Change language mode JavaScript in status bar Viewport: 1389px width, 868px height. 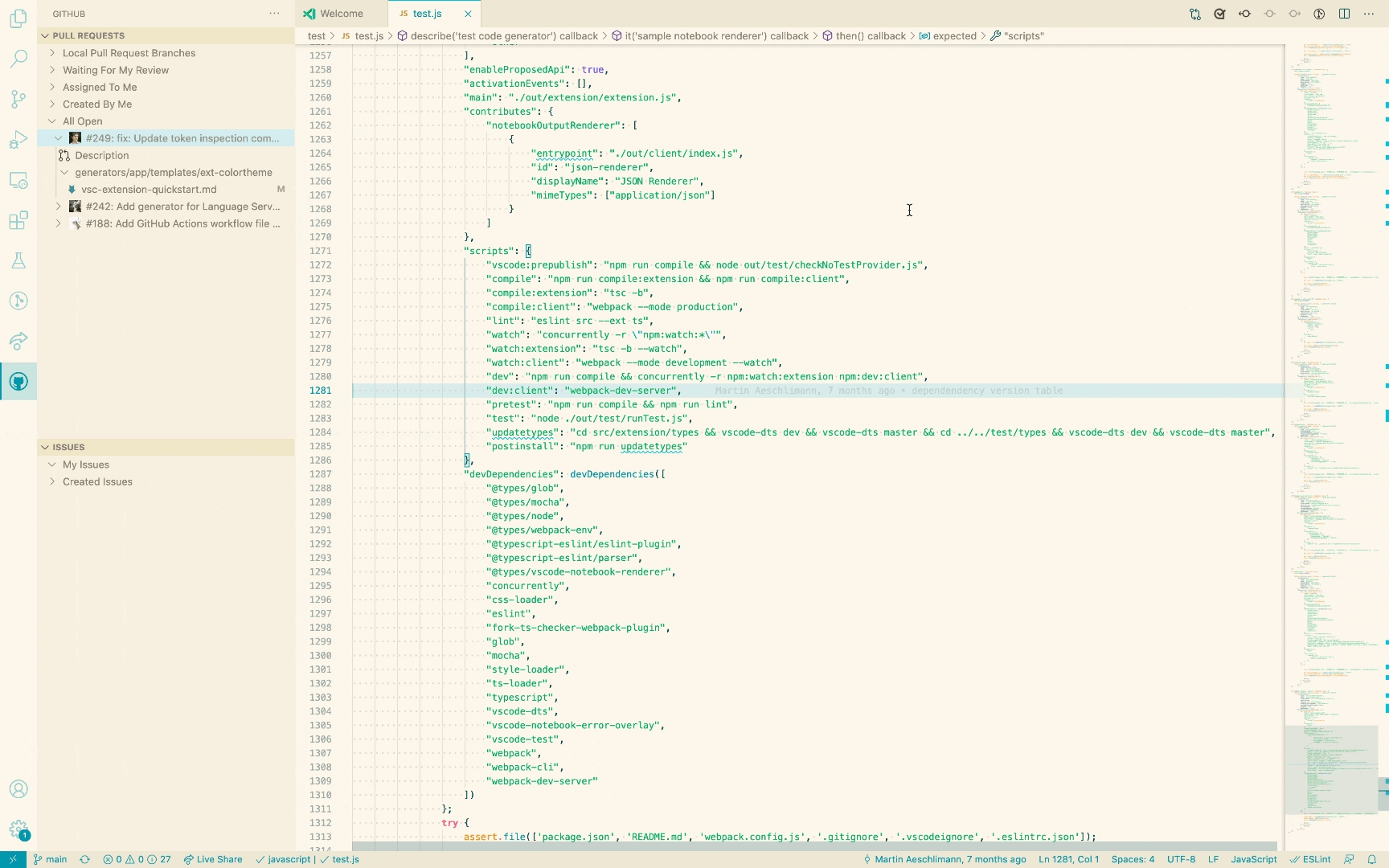pos(1253,859)
